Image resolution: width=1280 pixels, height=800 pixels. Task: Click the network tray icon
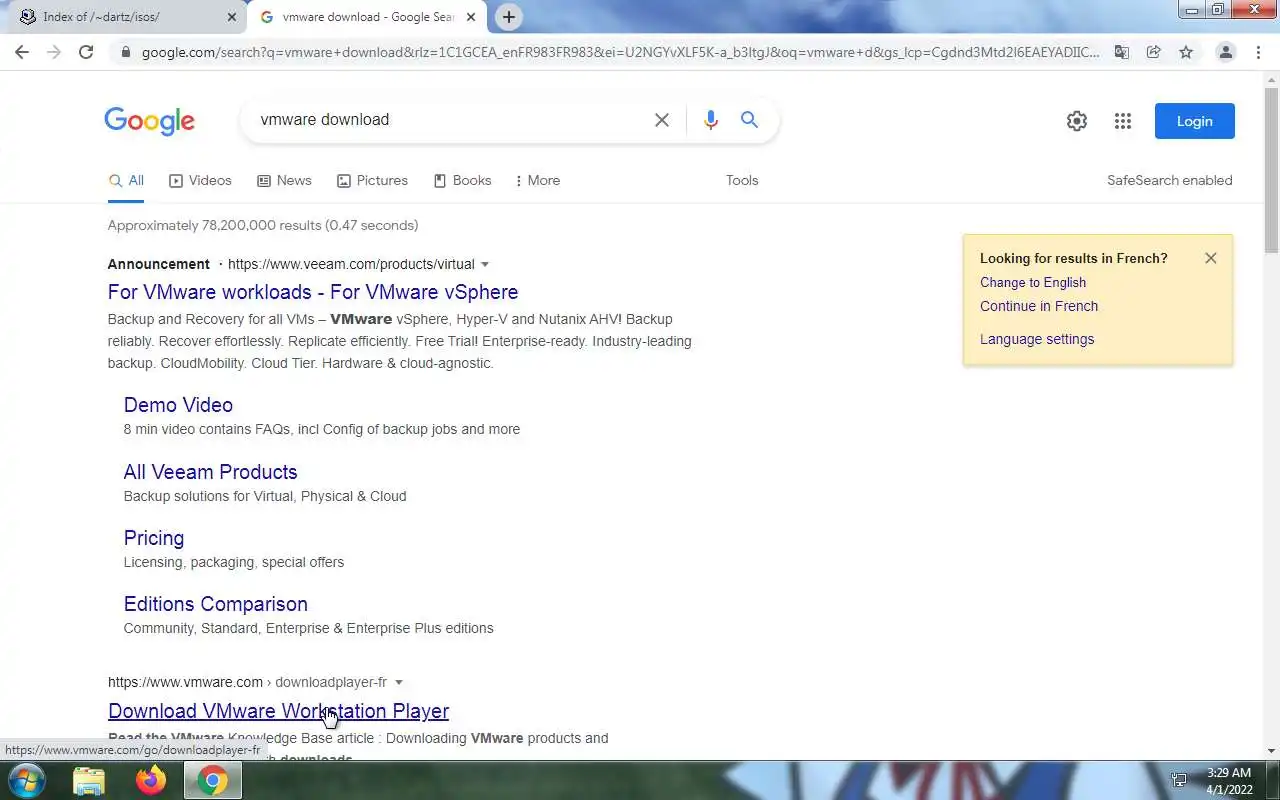tap(1179, 780)
